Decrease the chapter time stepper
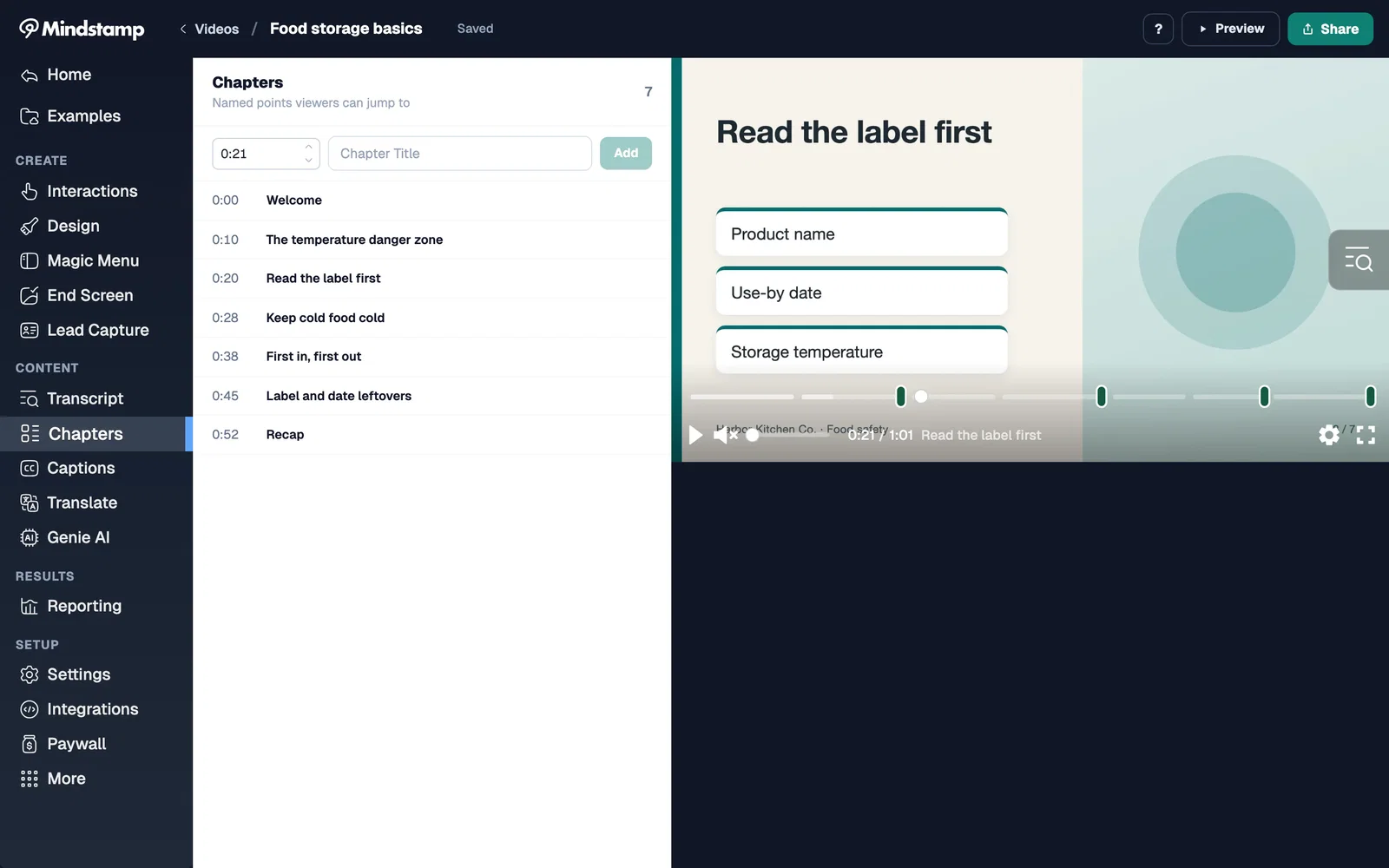 coord(308,161)
